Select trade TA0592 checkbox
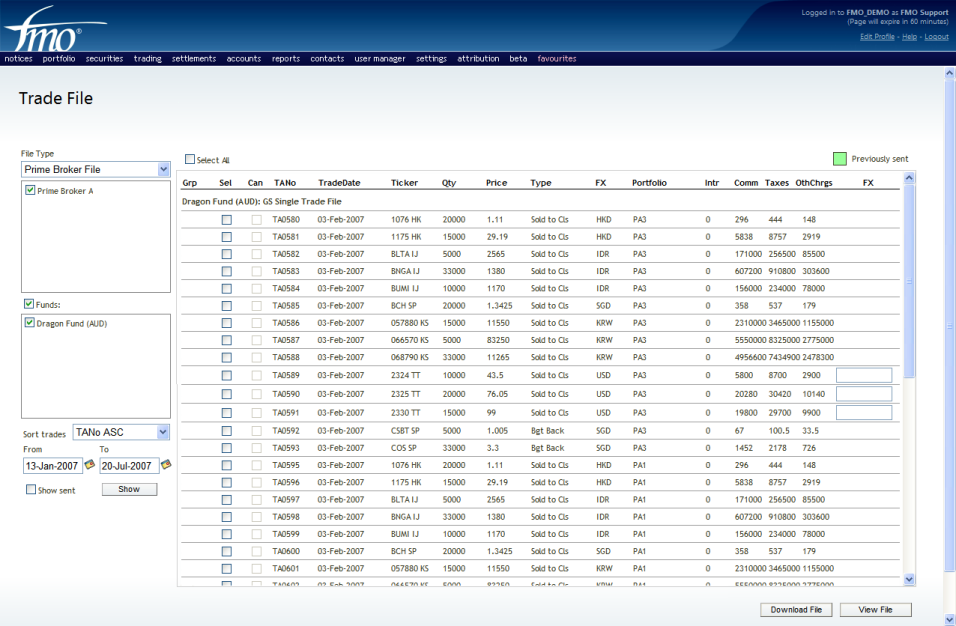956x626 pixels. (x=227, y=431)
